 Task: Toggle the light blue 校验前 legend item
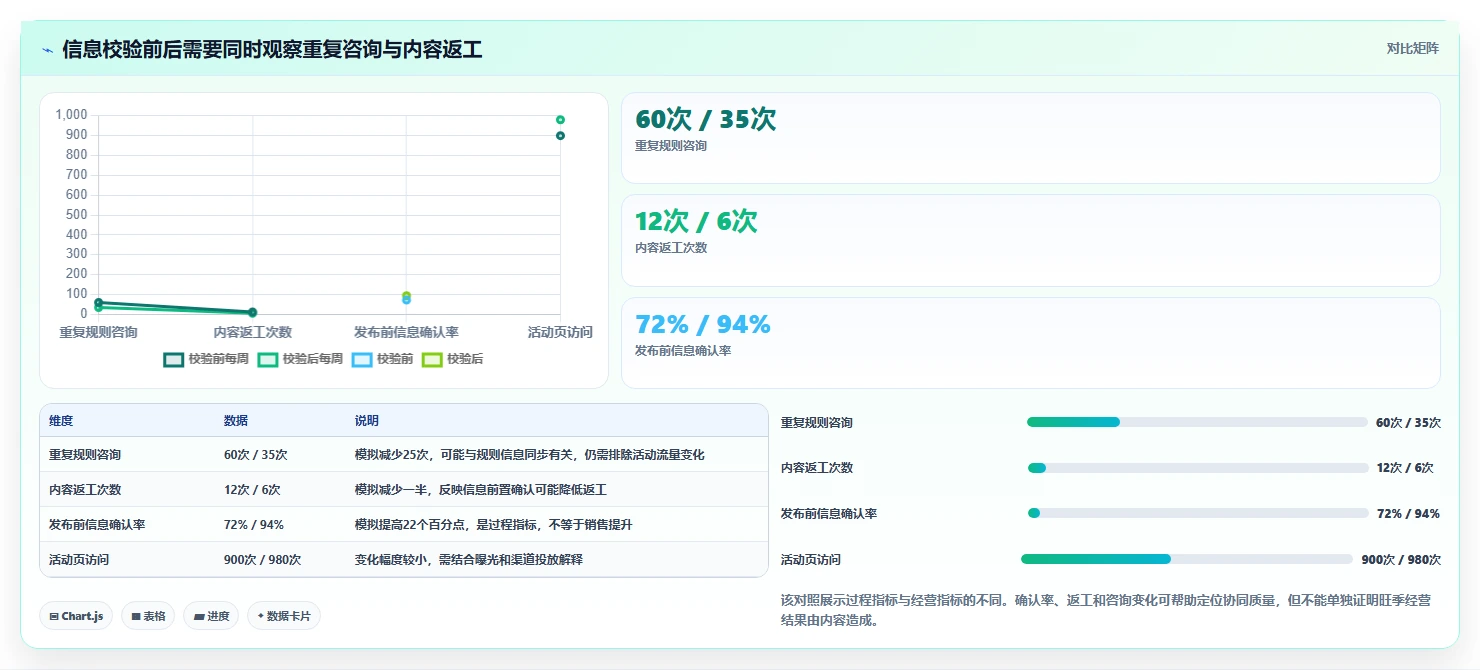[382, 359]
